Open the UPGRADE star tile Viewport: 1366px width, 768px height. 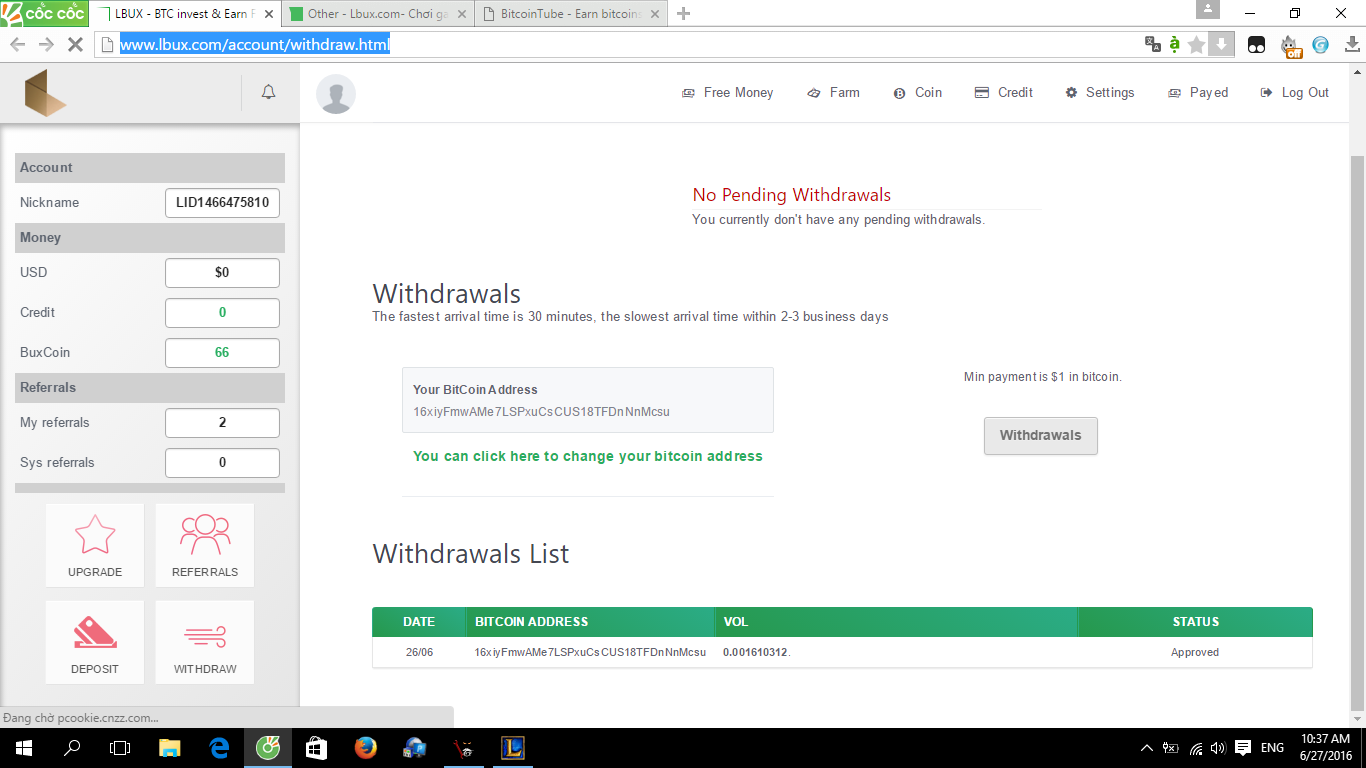click(95, 545)
